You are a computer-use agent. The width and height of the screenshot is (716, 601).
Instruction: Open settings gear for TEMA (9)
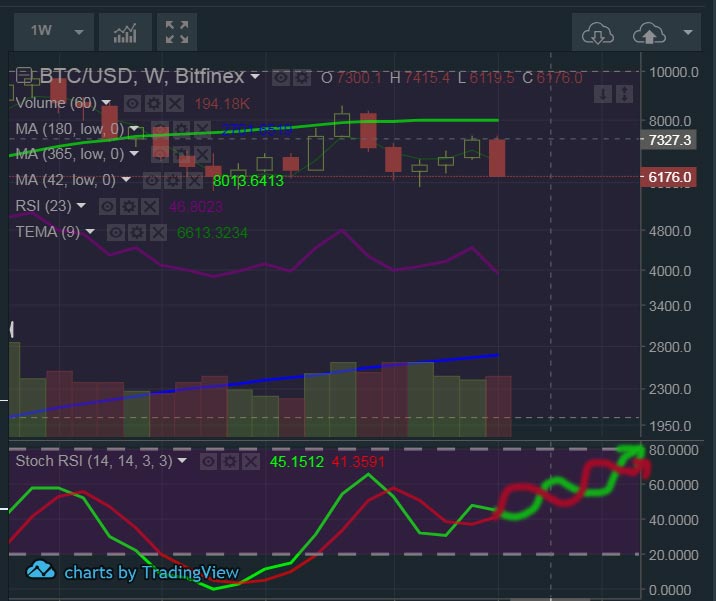[137, 232]
